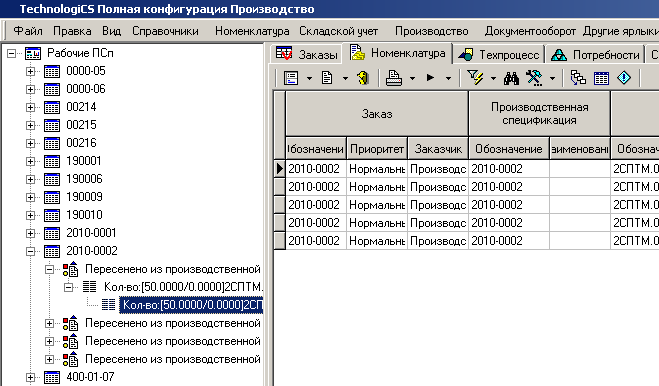
Task: Click the current-row arrow marker in the grid
Action: [280, 169]
